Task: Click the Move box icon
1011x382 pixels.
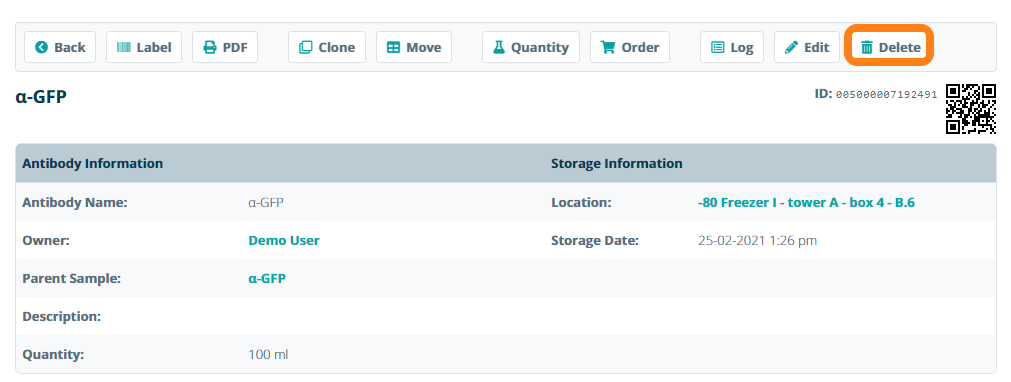Action: [x=393, y=47]
